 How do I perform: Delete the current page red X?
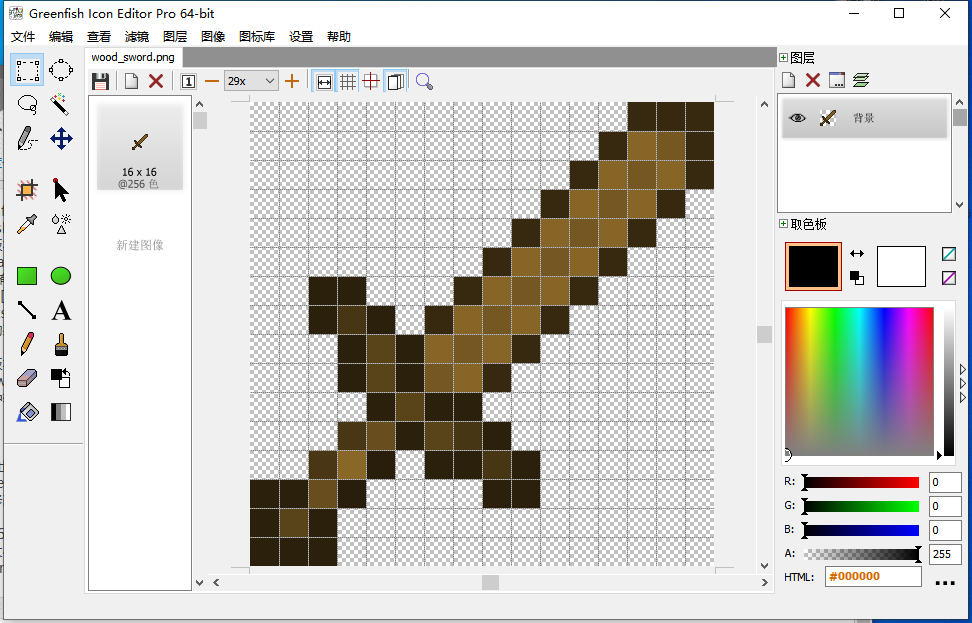156,81
